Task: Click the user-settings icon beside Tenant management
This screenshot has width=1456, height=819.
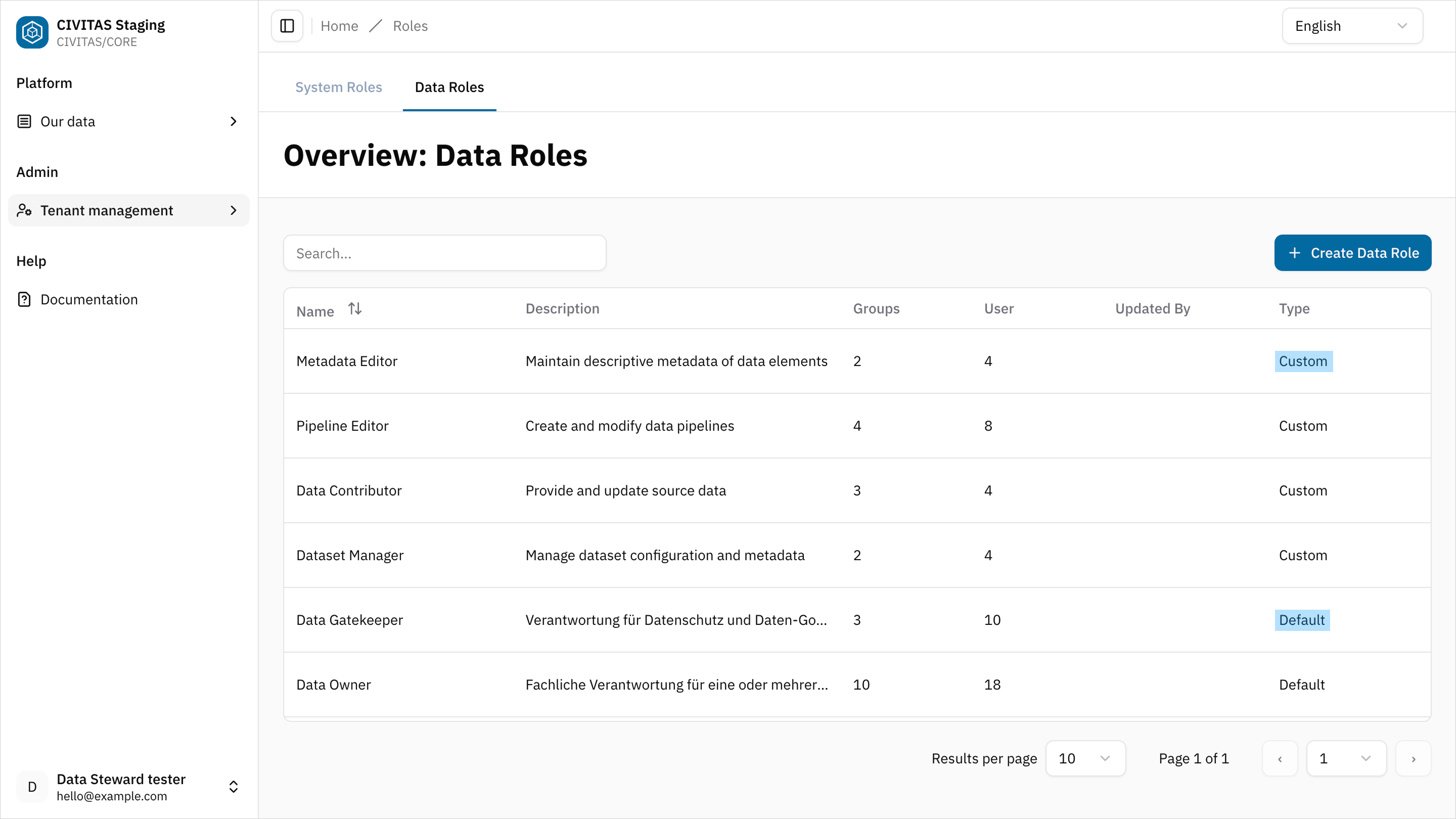Action: click(x=24, y=210)
